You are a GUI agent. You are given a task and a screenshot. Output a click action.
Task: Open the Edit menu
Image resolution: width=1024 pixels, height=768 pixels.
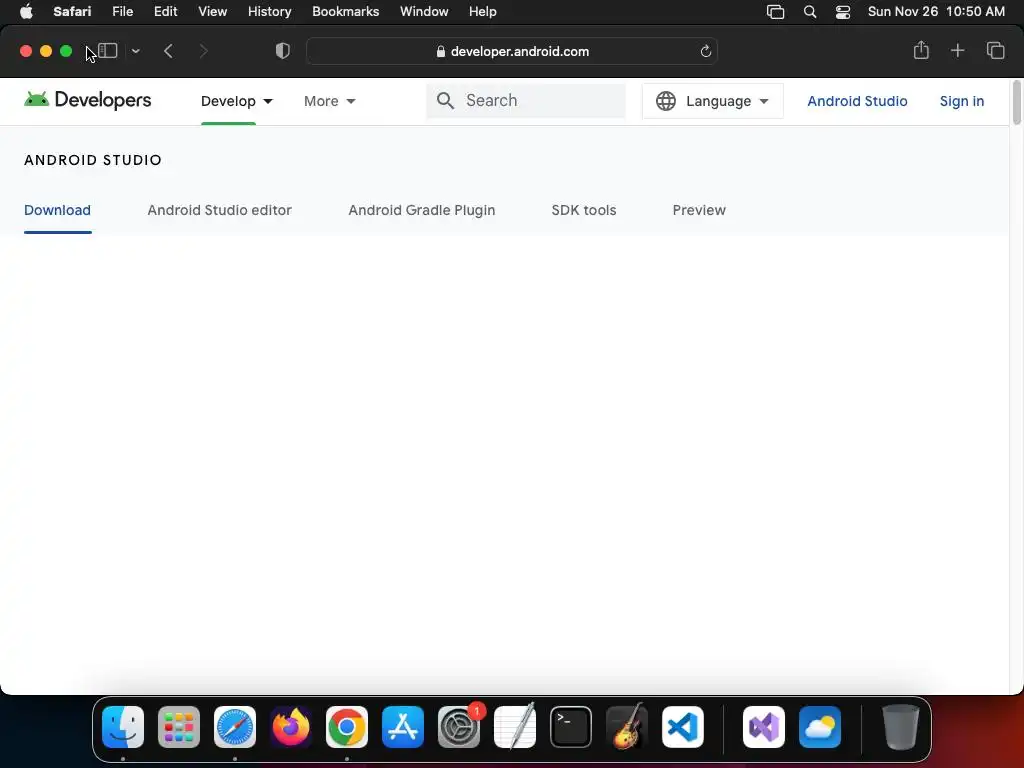pos(165,12)
